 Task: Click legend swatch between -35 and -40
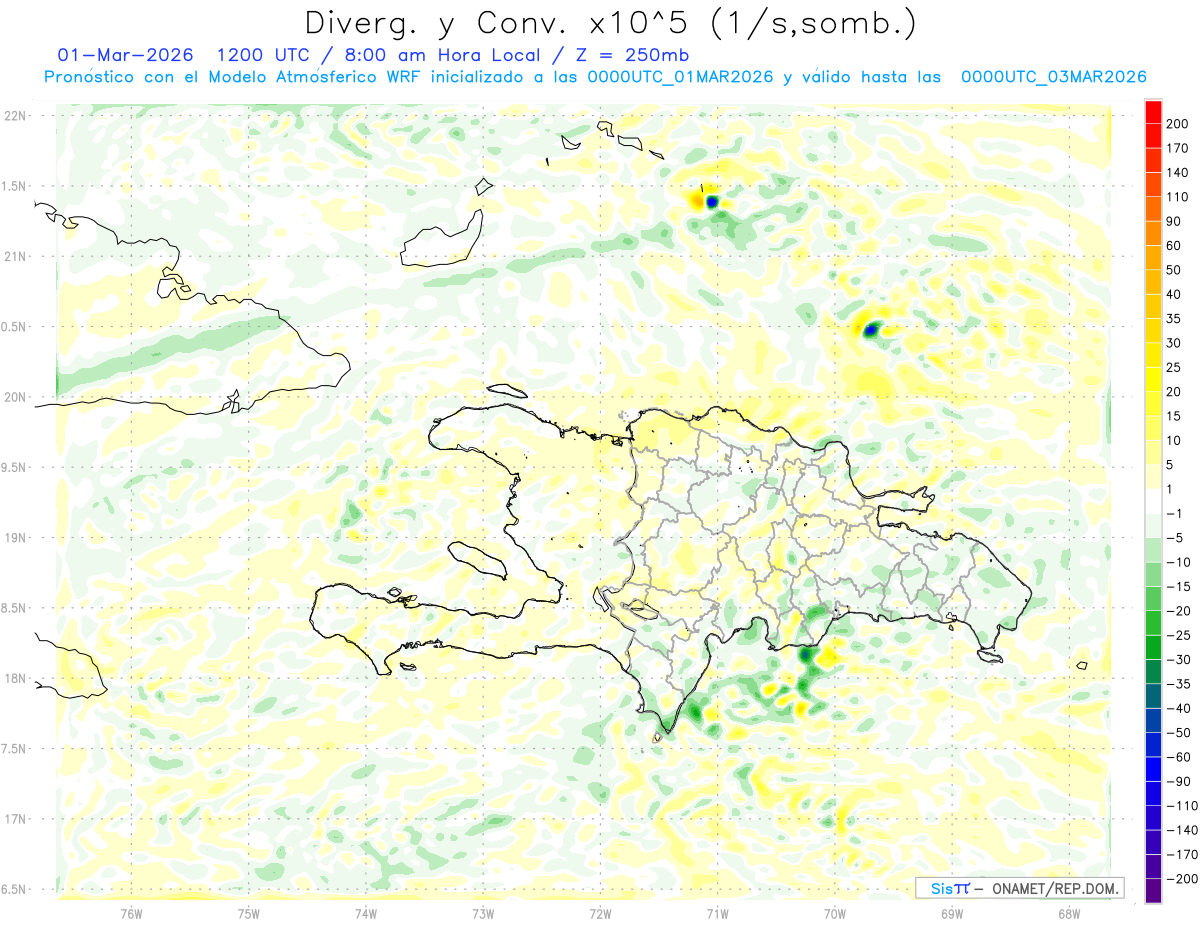tap(1153, 696)
